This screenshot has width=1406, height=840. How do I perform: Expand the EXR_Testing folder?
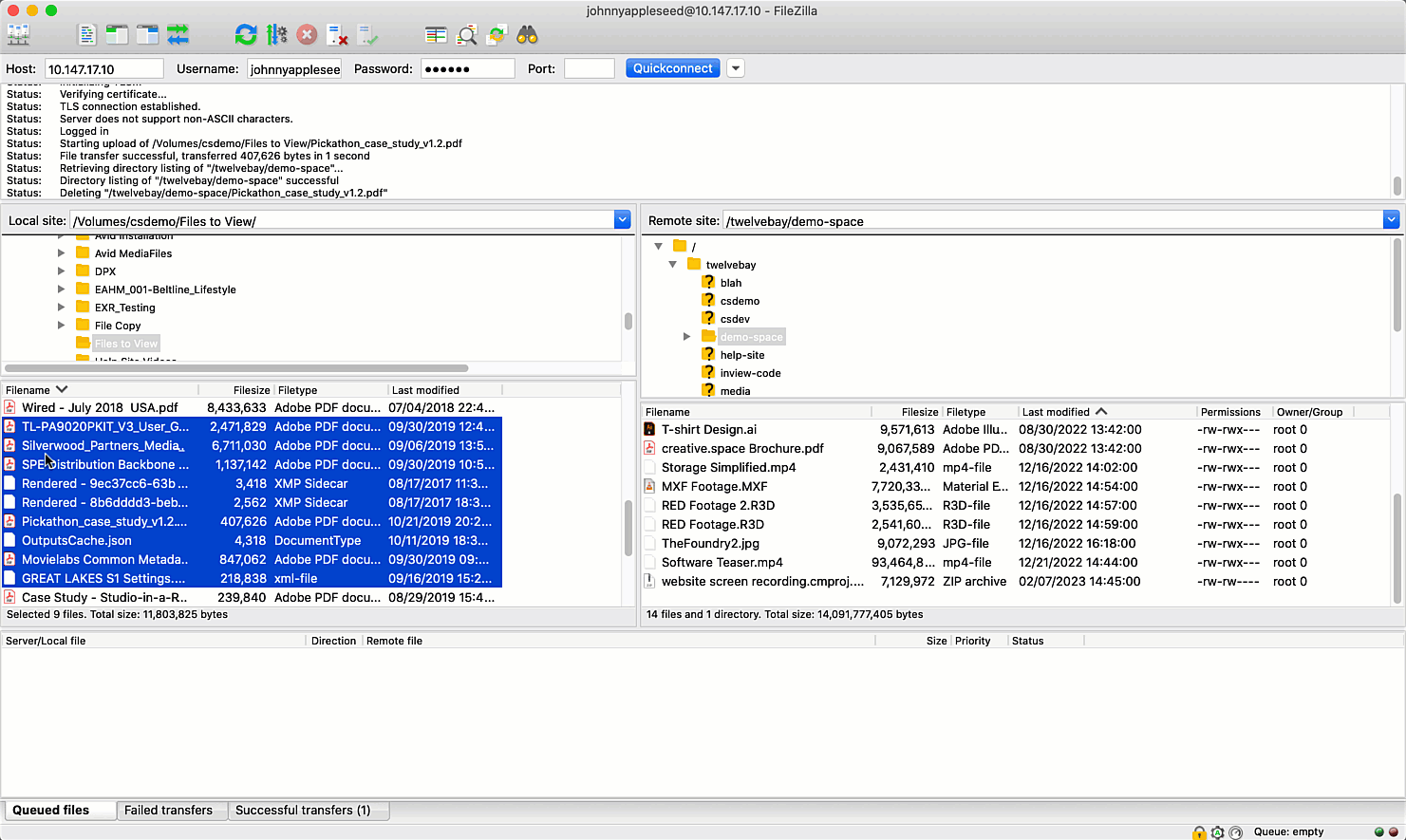(61, 308)
